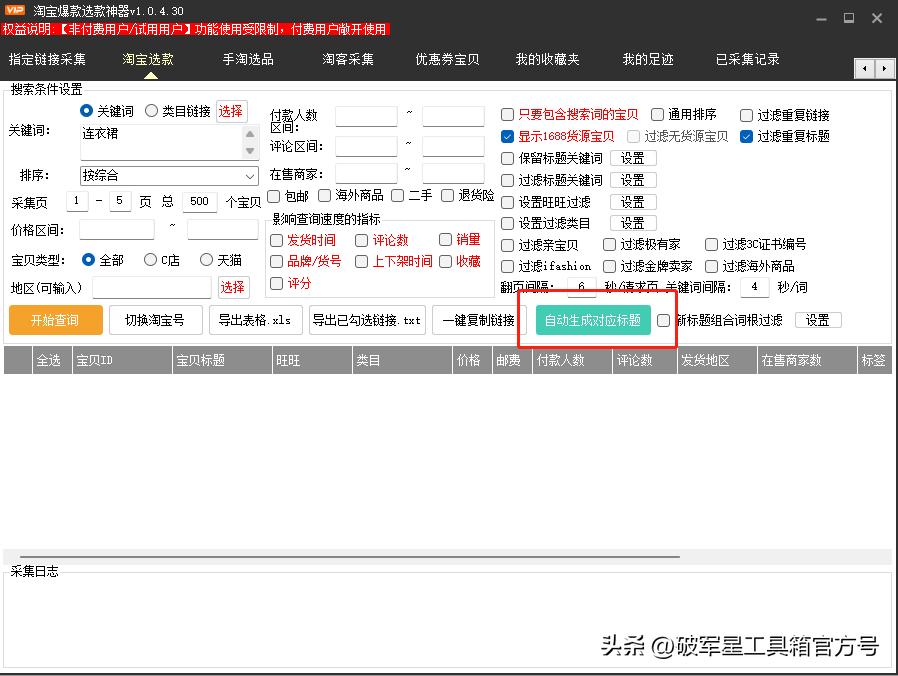This screenshot has height=676, width=898.
Task: Click the keyword box scroll-down arrow
Action: pyautogui.click(x=250, y=151)
